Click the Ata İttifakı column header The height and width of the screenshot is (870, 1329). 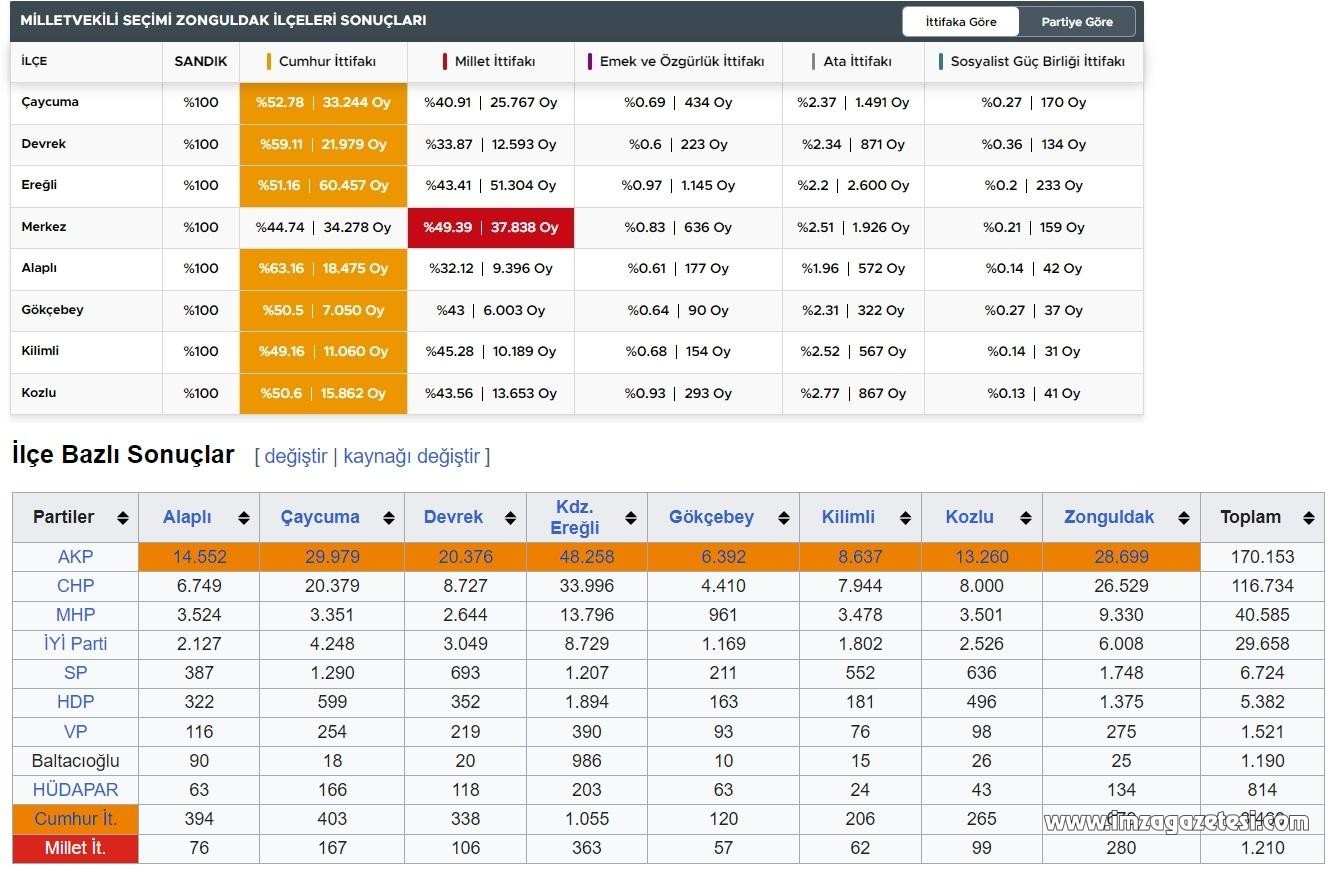853,61
